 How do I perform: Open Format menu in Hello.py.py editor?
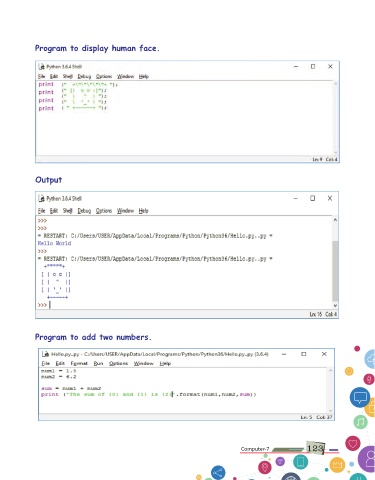pyautogui.click(x=79, y=363)
